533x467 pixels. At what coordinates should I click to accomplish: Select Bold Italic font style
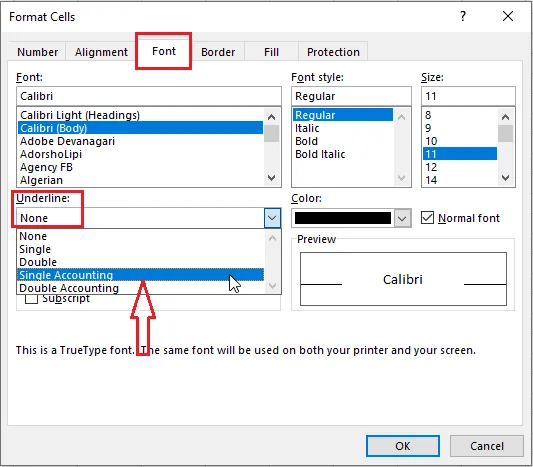tap(343, 154)
